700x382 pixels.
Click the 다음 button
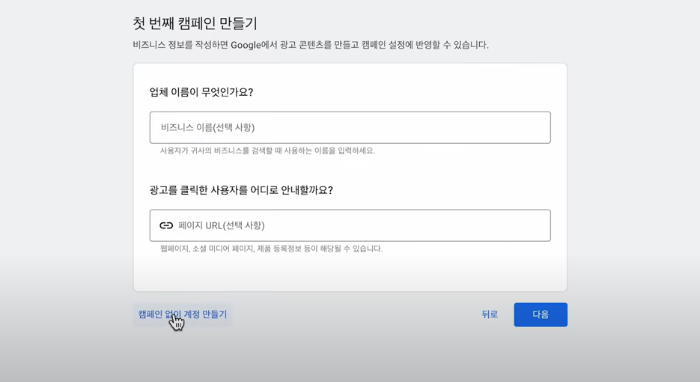coord(541,315)
